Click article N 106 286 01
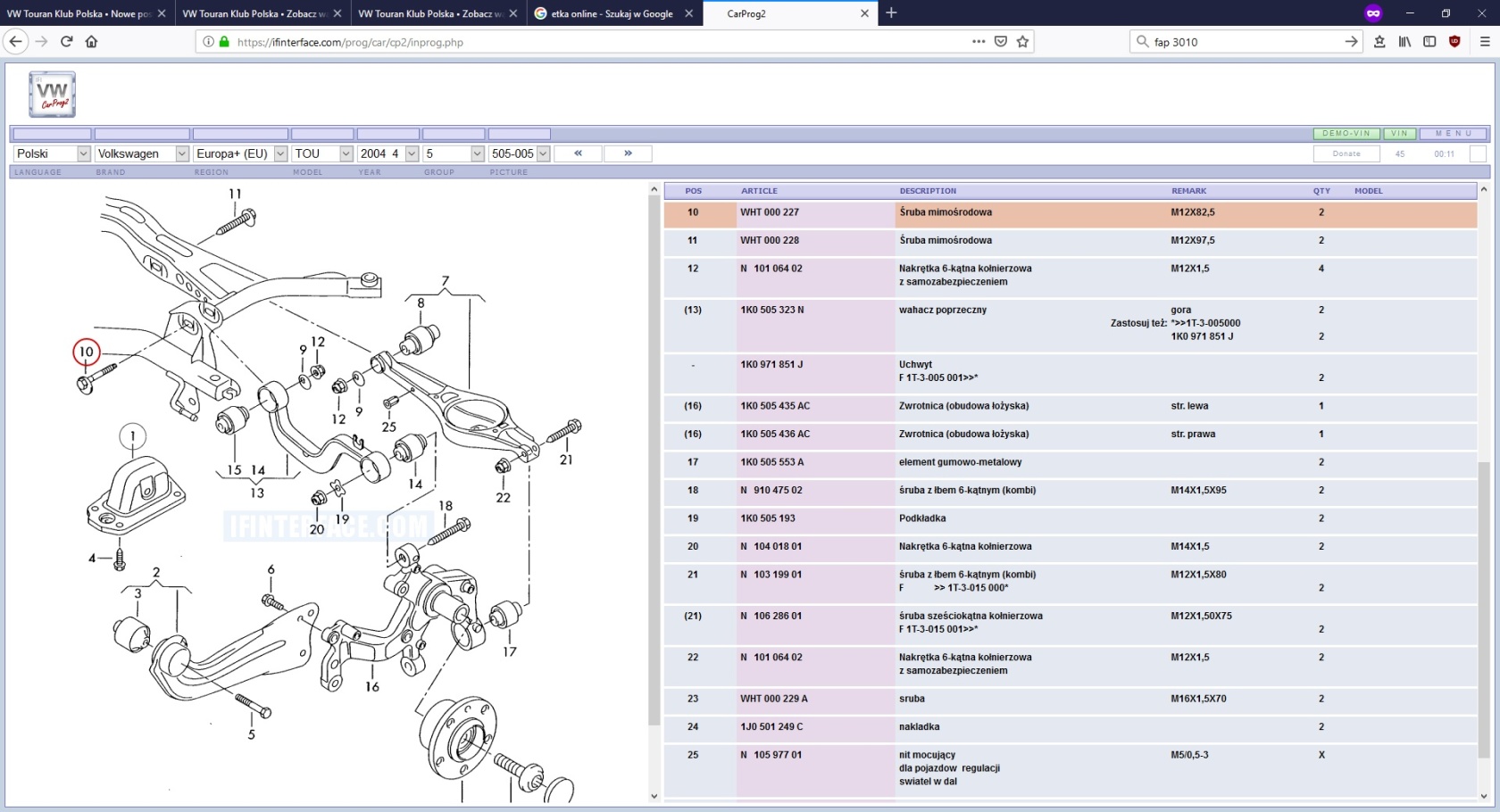This screenshot has width=1500, height=812. (x=771, y=616)
